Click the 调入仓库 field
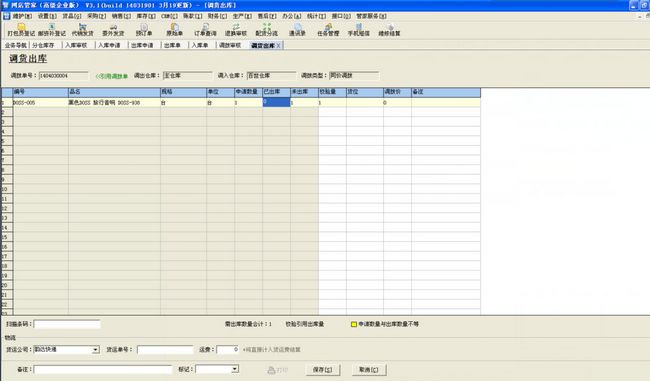This screenshot has height=381, width=650. point(271,76)
